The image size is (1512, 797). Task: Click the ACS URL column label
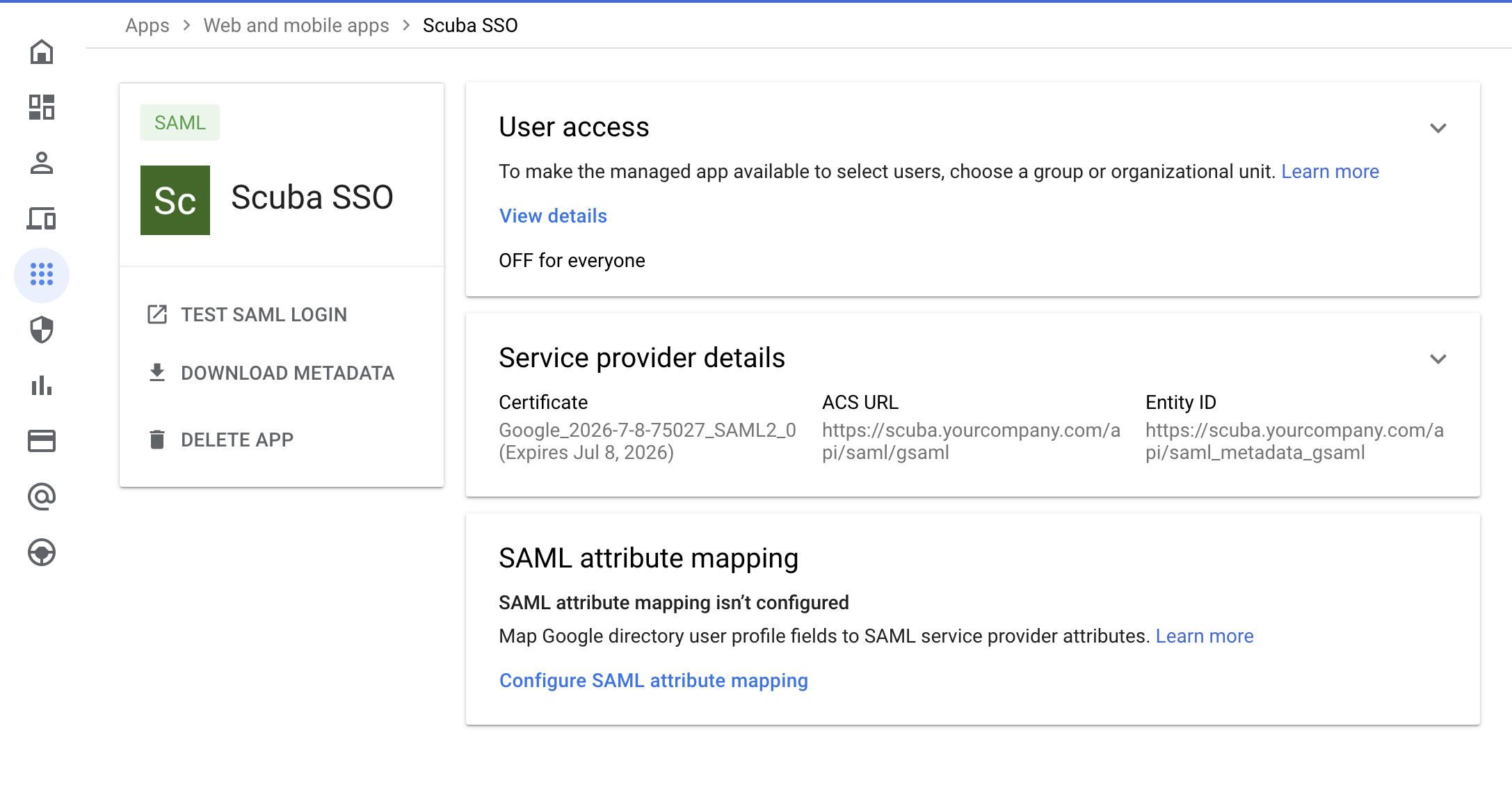click(x=860, y=402)
